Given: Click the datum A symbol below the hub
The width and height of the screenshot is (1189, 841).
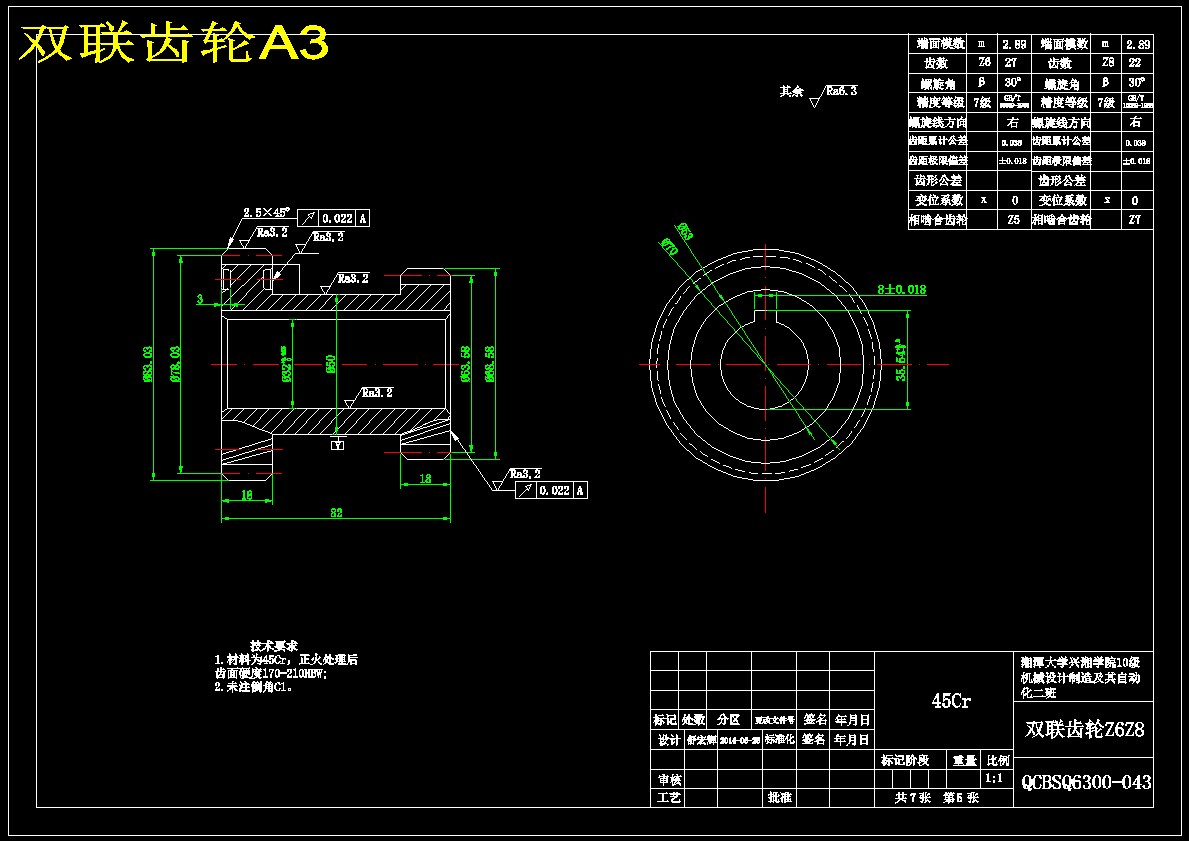Looking at the screenshot, I should pyautogui.click(x=338, y=445).
